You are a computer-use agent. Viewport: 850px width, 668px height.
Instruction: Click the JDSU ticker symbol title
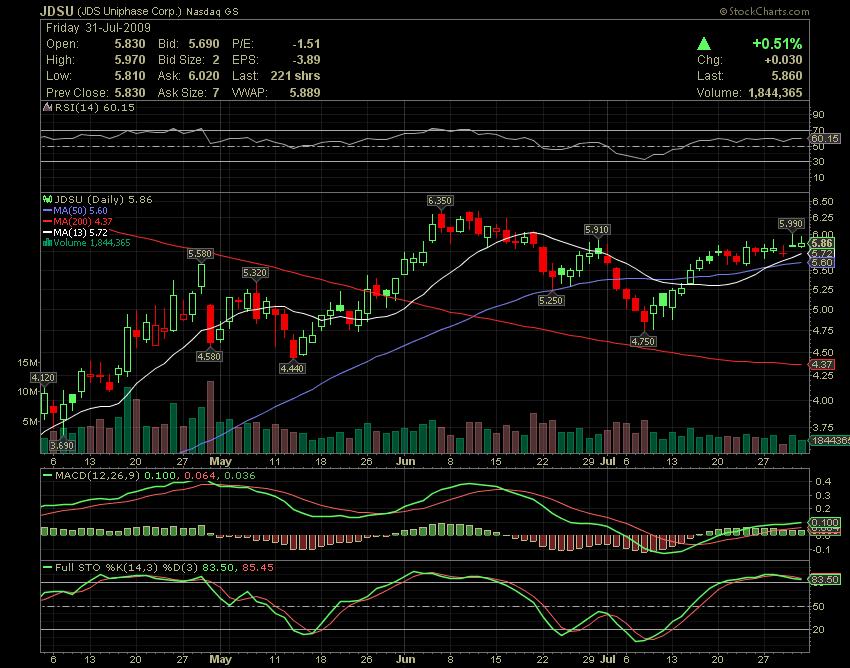click(x=57, y=11)
